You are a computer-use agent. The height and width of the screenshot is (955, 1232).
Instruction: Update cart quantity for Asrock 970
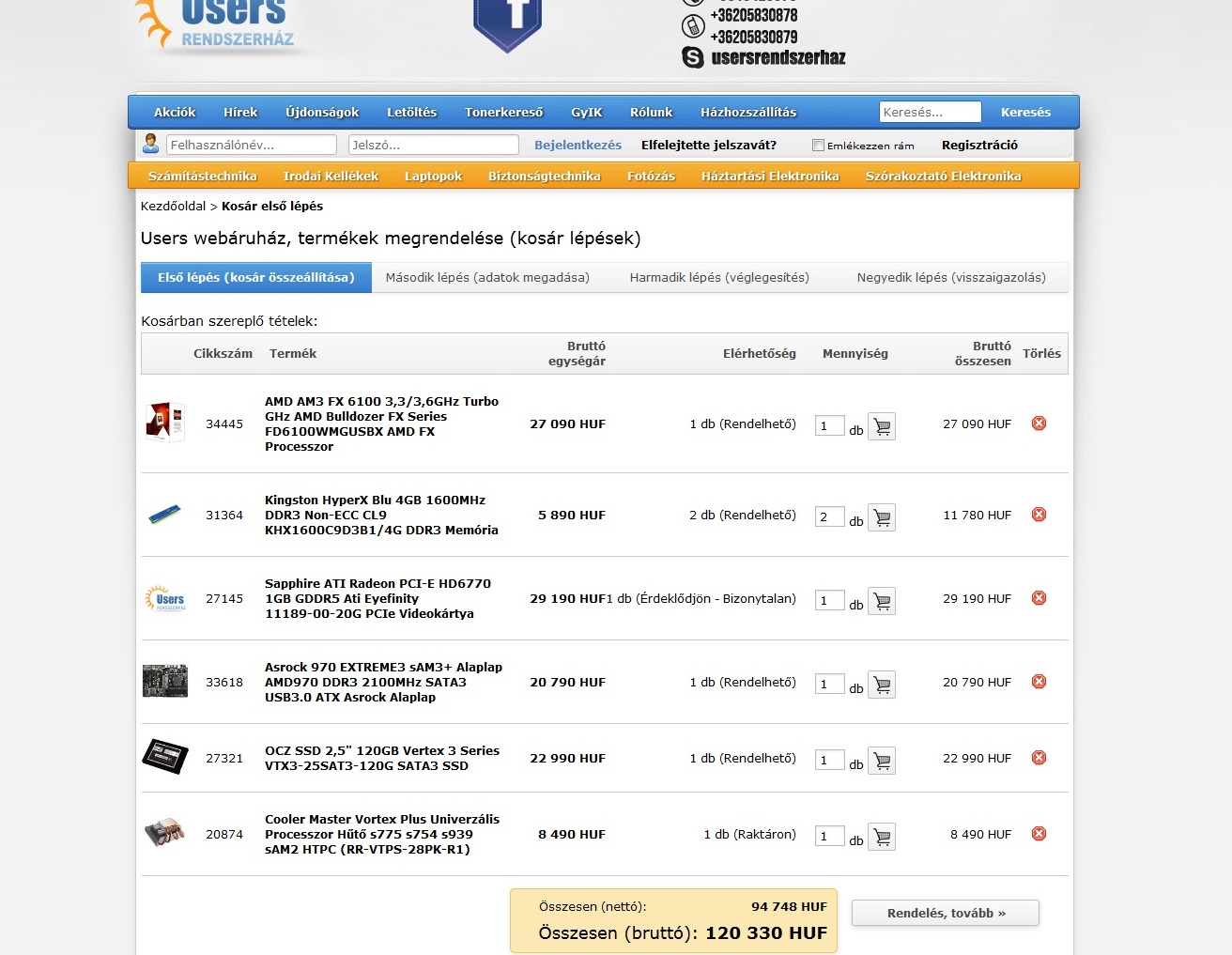[882, 685]
